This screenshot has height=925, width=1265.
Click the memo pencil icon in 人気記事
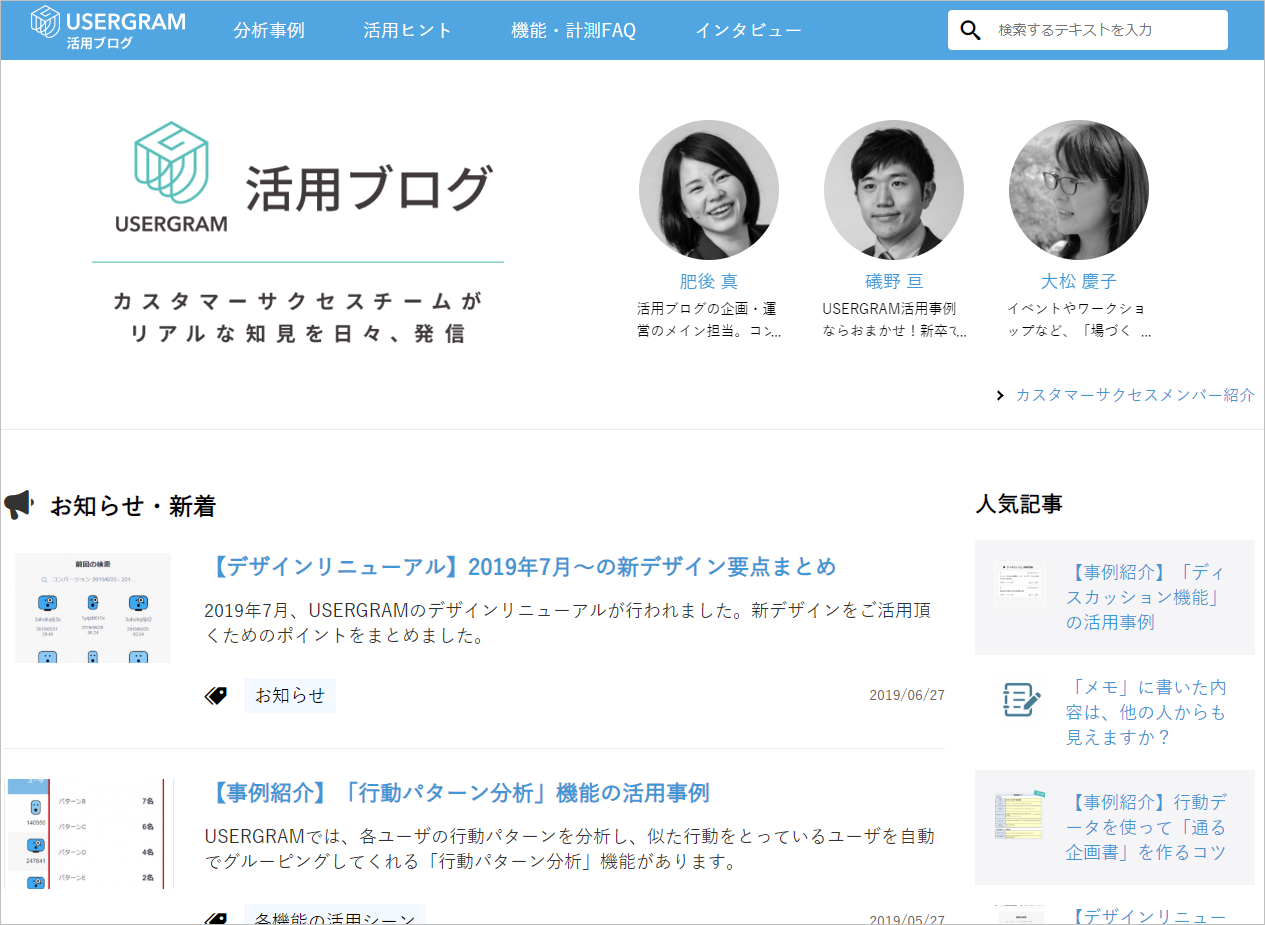[1020, 699]
